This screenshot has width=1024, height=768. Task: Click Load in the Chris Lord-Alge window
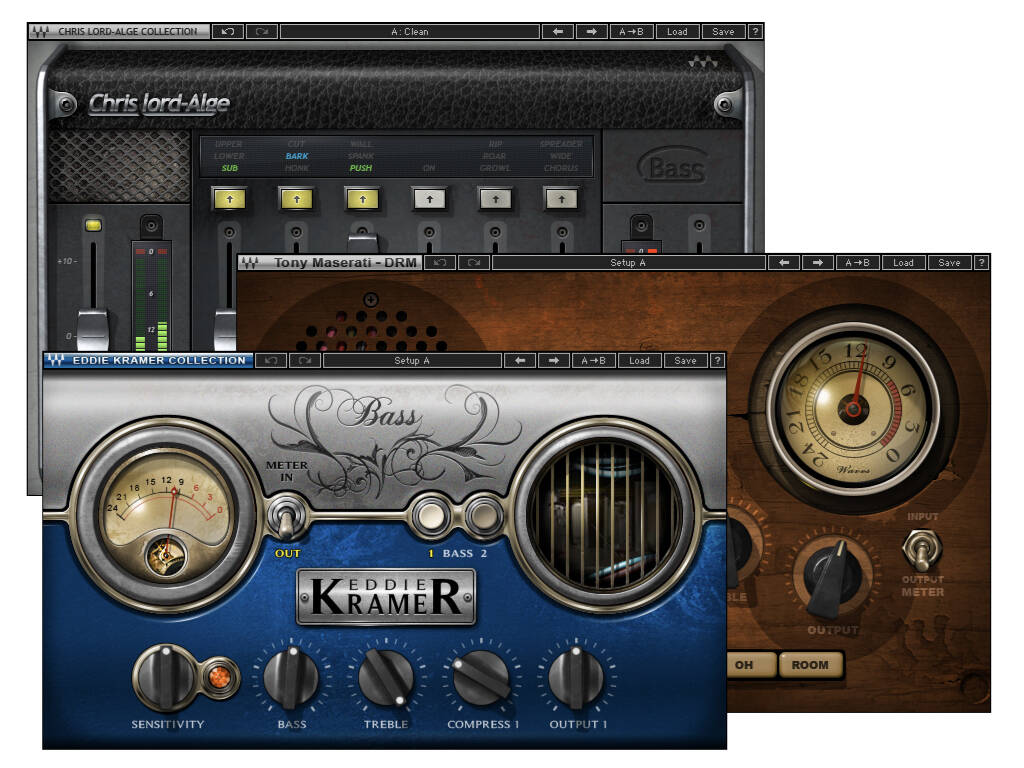coord(677,31)
